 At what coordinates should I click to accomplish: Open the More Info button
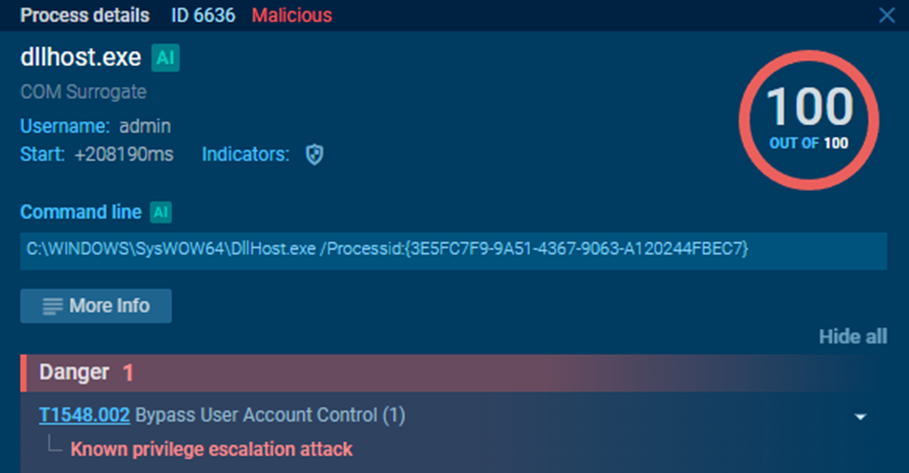click(x=96, y=305)
